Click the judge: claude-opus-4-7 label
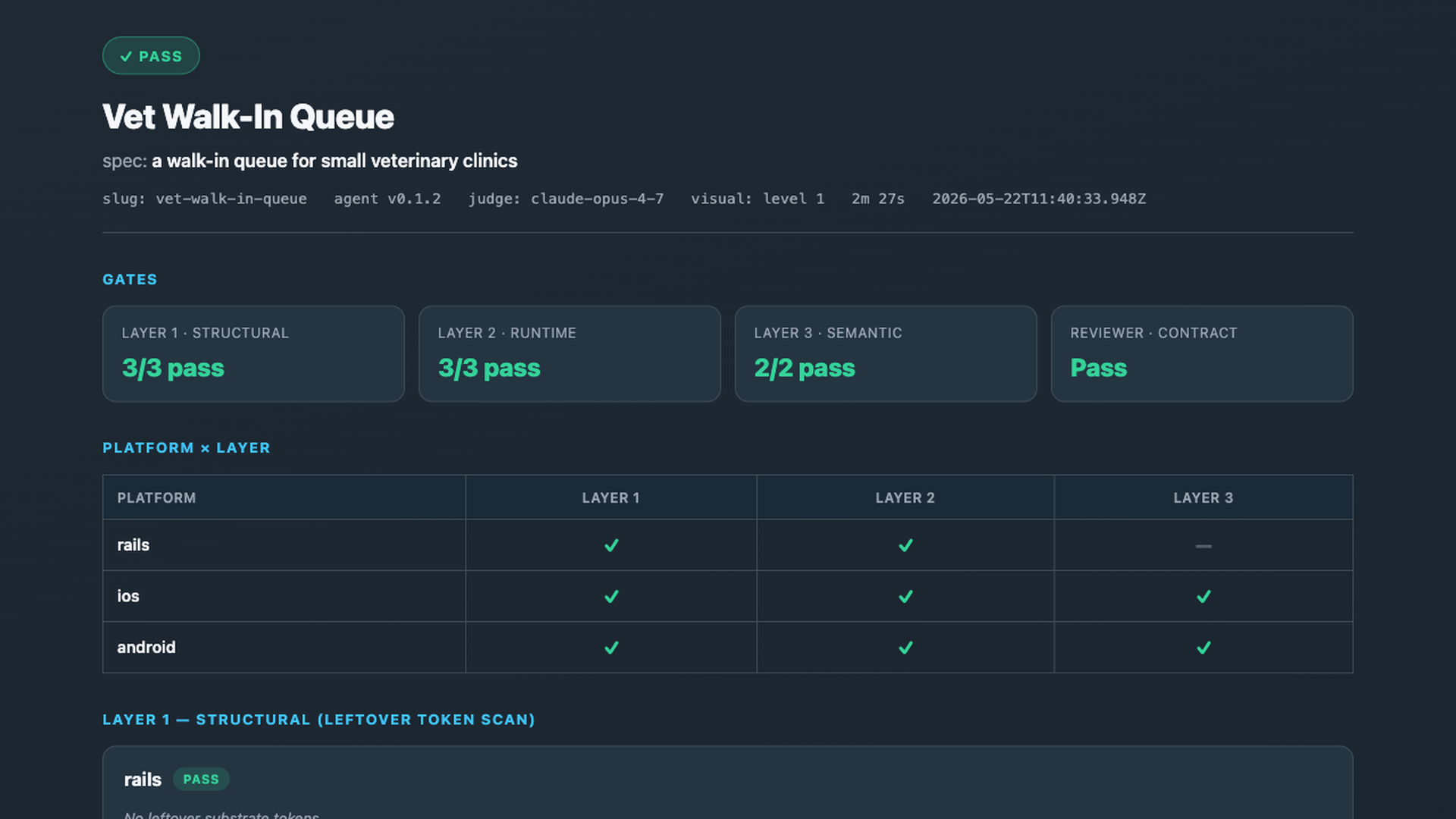 click(x=566, y=199)
